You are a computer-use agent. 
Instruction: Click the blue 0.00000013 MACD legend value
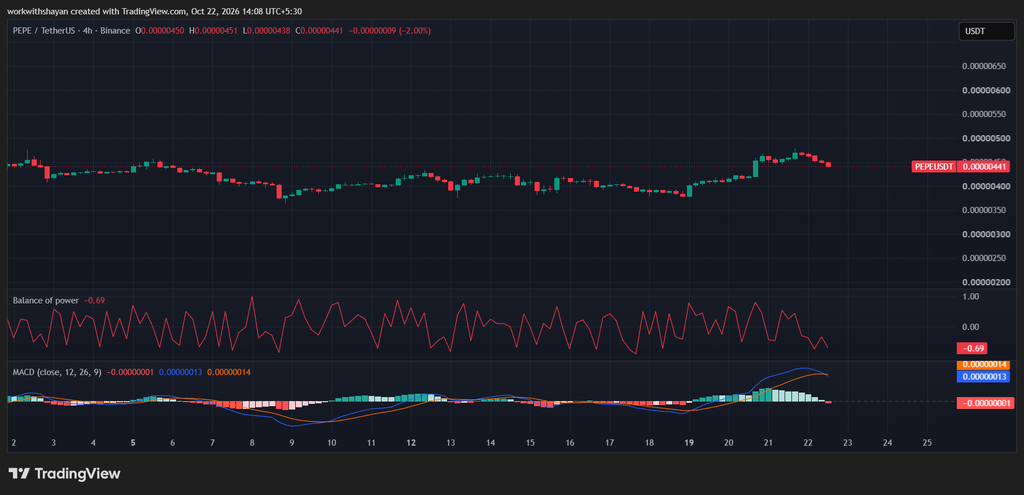[x=181, y=372]
